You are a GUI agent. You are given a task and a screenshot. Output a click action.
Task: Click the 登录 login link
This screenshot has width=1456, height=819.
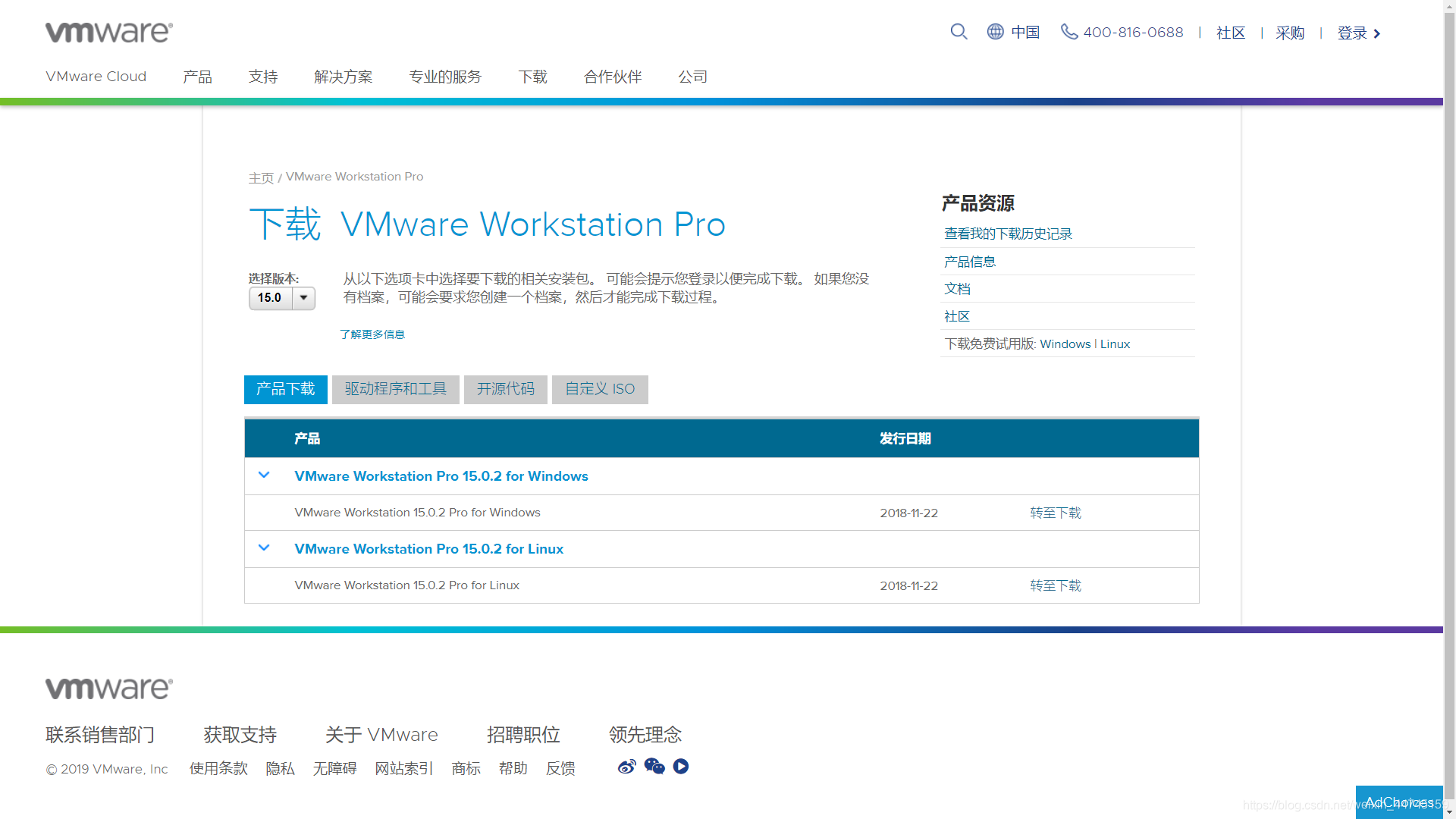(1352, 33)
